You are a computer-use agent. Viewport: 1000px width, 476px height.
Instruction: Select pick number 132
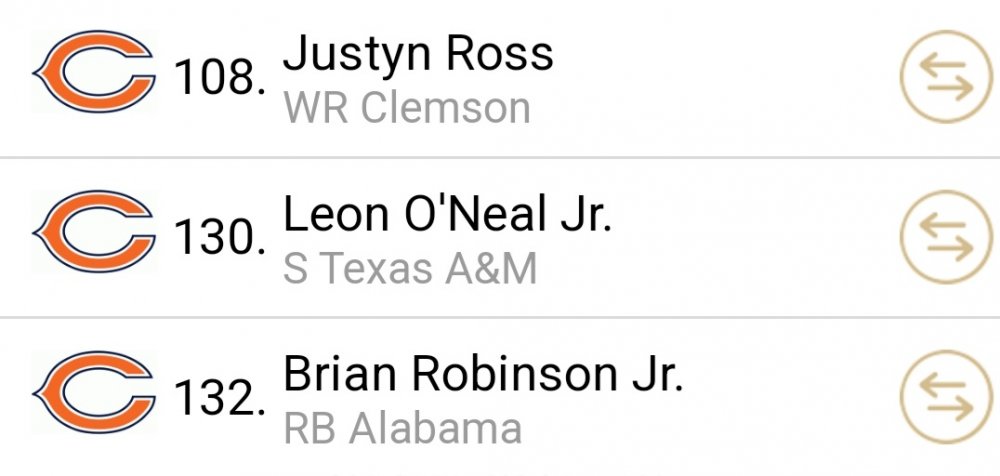[220, 399]
